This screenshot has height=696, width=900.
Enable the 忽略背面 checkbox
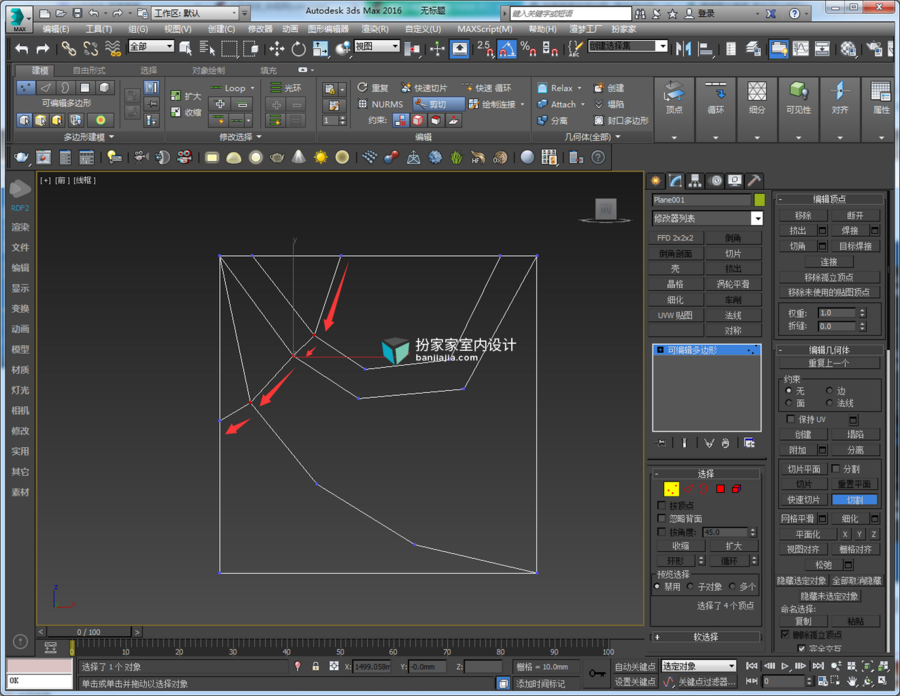(662, 518)
